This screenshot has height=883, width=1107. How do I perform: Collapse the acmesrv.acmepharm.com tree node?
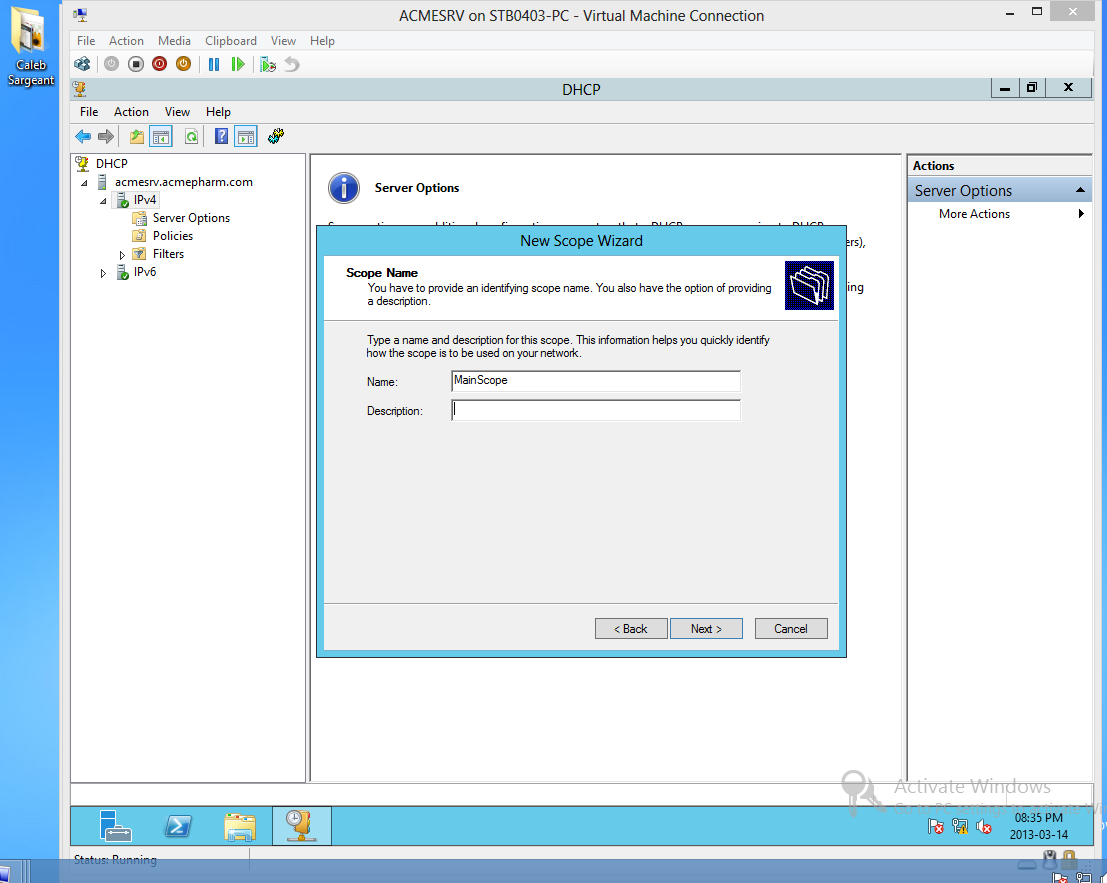tap(85, 183)
